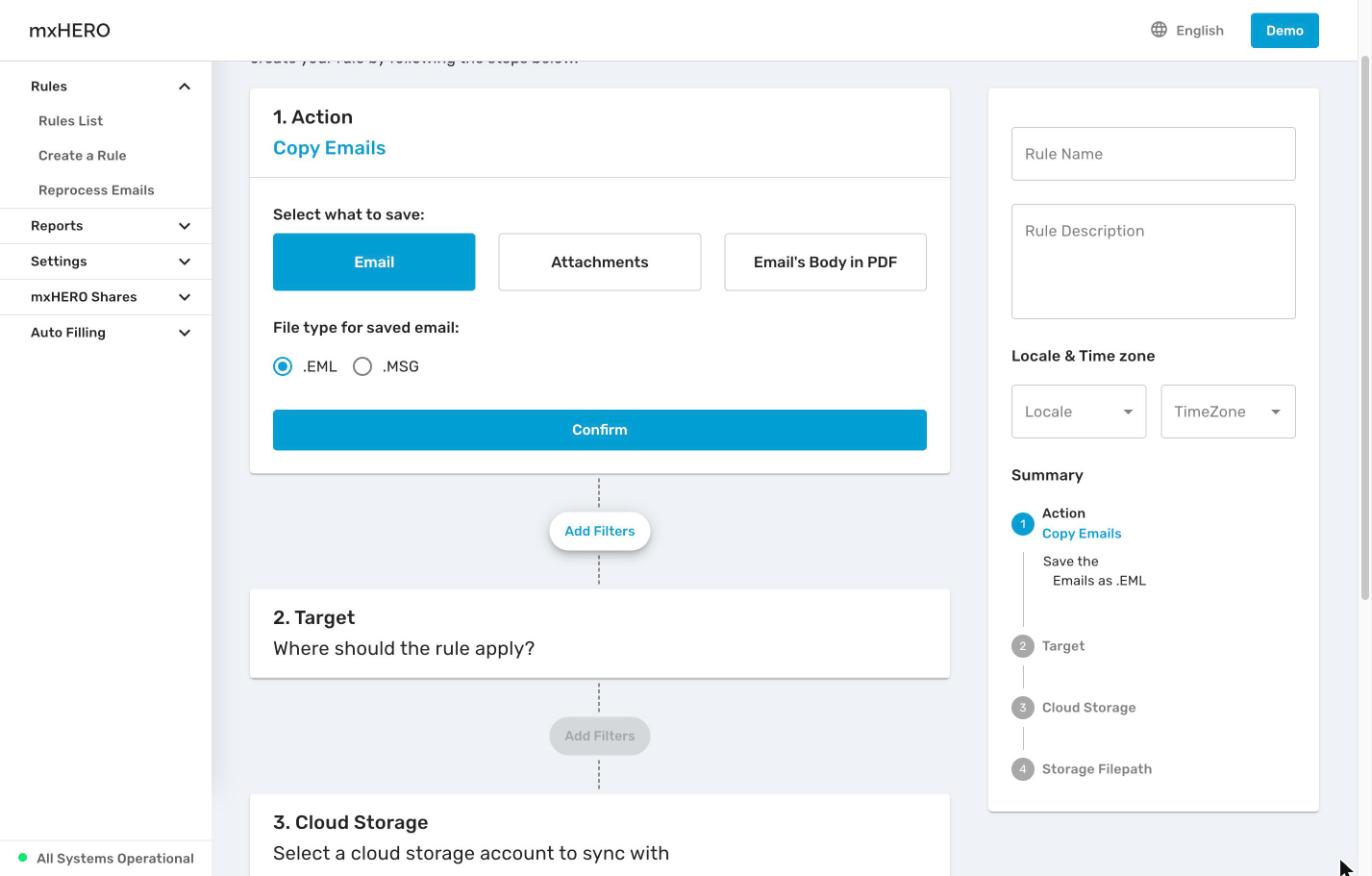Choose Email as what to save

click(x=374, y=262)
